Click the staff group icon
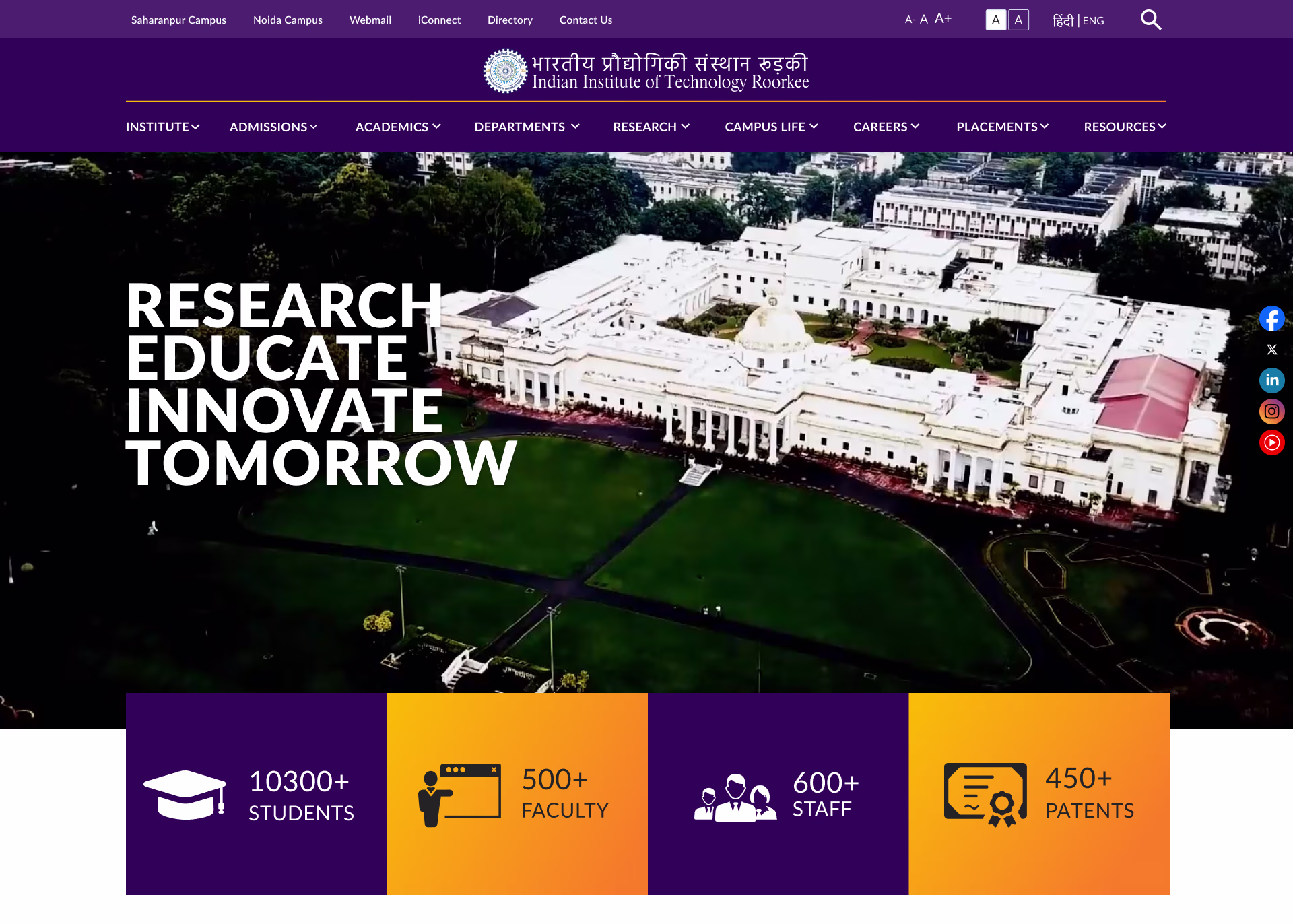1293x924 pixels. coord(735,797)
